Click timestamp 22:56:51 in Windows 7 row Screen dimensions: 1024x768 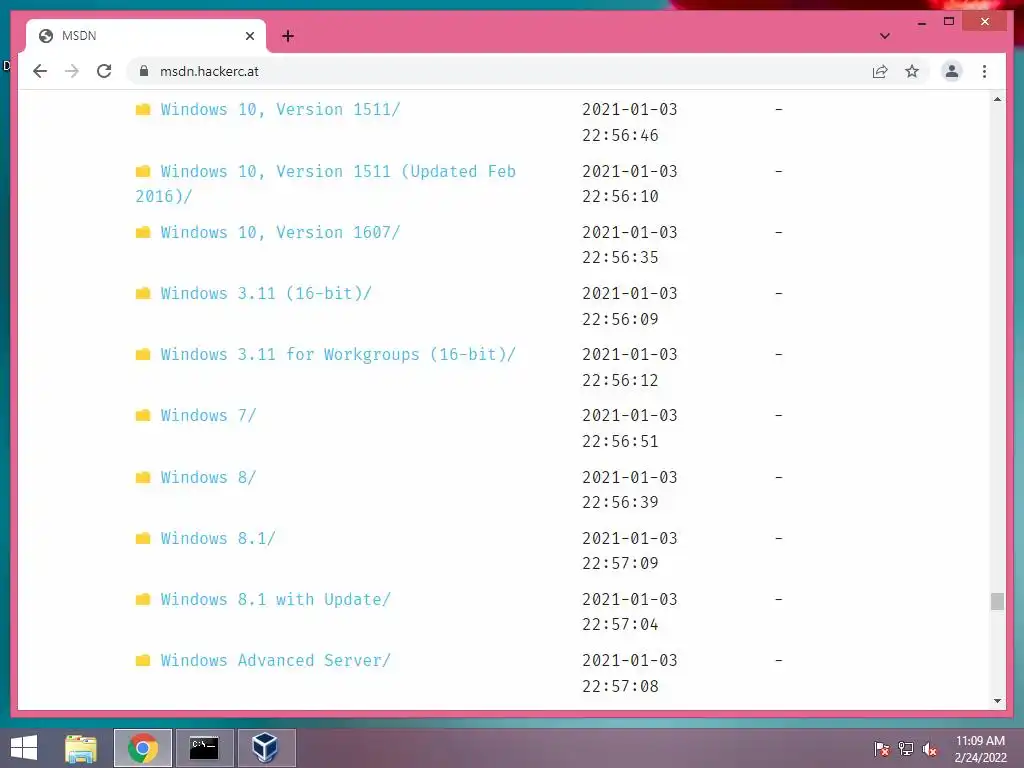click(620, 441)
